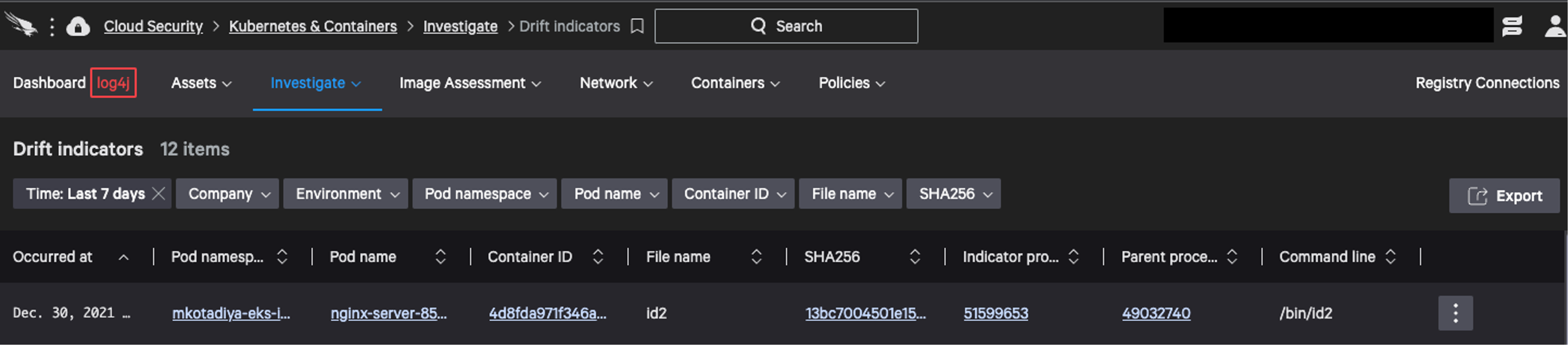Expand the Assets menu
The width and height of the screenshot is (1568, 345).
[x=201, y=83]
